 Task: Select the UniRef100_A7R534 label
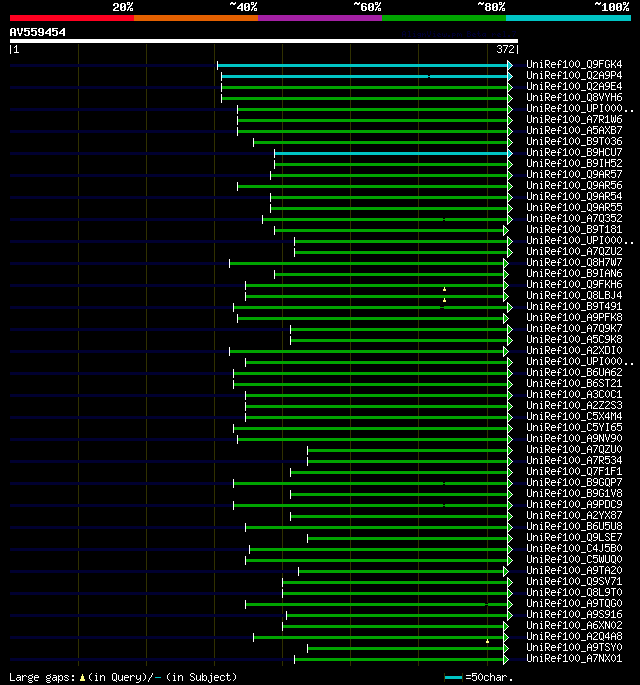[574, 461]
